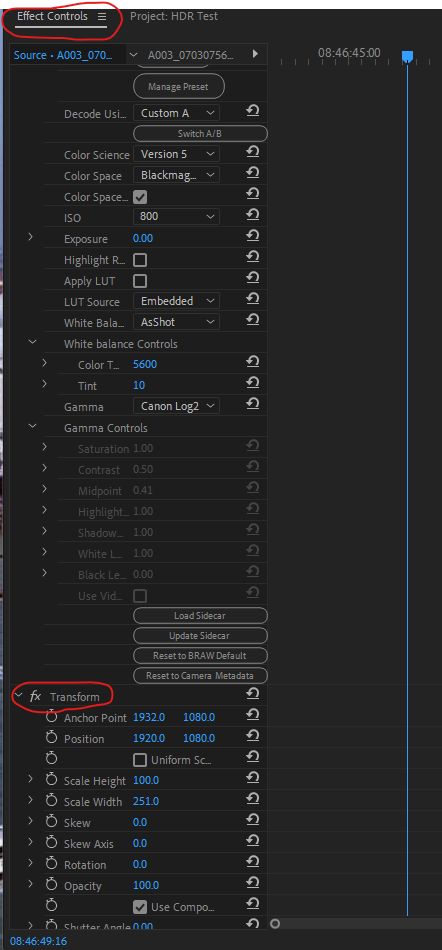The image size is (442, 950).
Task: Switch to the Project: HDR Test tab
Action: [174, 16]
